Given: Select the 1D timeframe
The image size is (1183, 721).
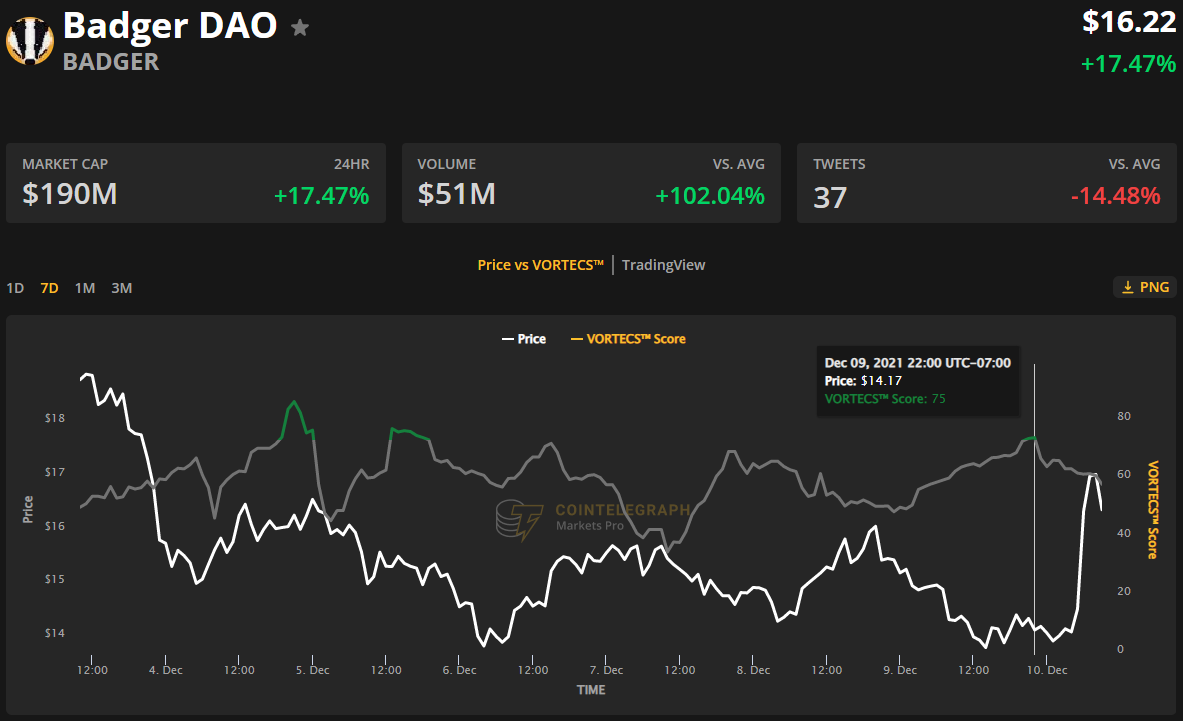Looking at the screenshot, I should [15, 287].
